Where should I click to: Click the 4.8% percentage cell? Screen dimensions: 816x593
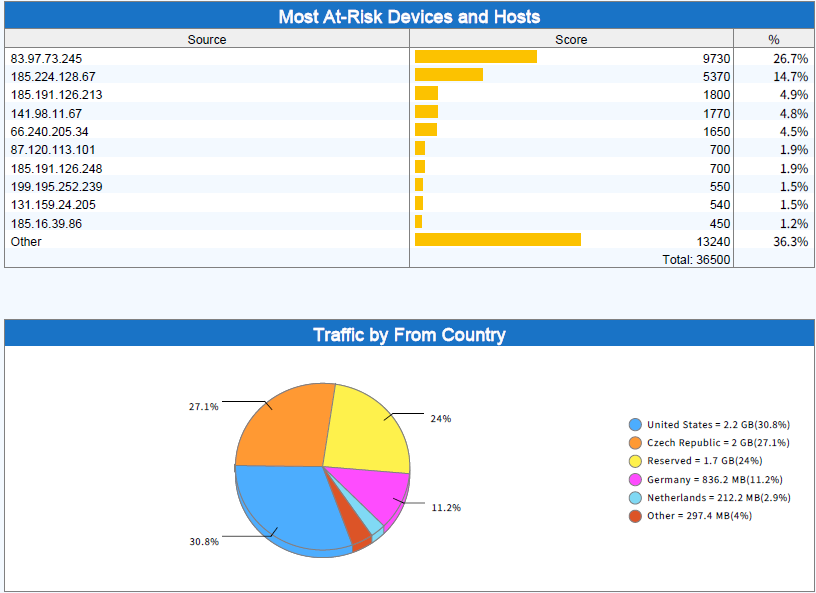794,113
